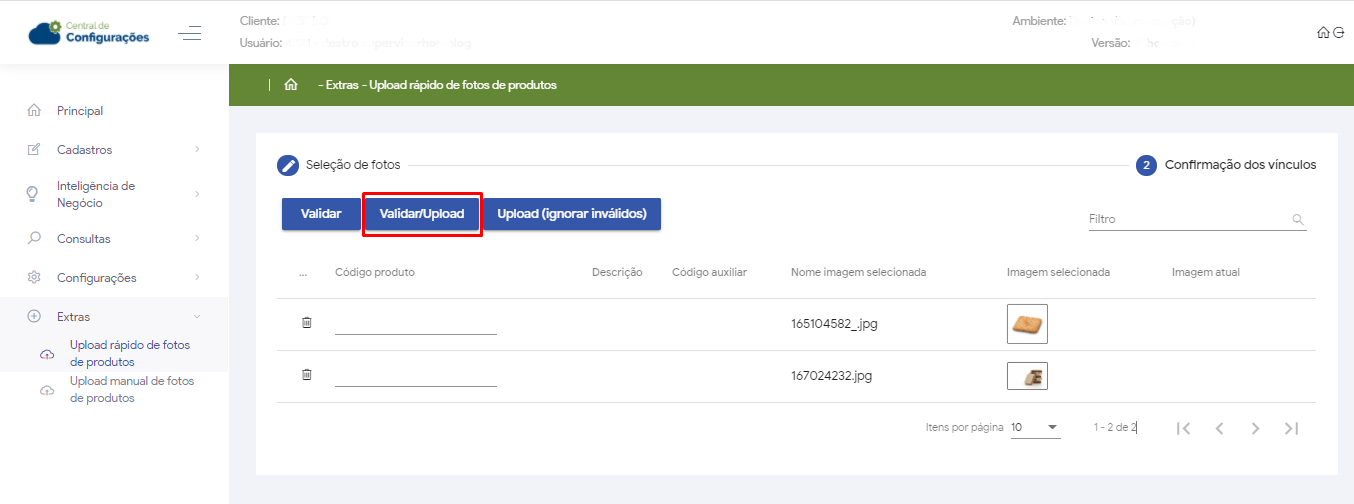1354x504 pixels.
Task: Click the home icon in the breadcrumb bar
Action: [x=291, y=85]
